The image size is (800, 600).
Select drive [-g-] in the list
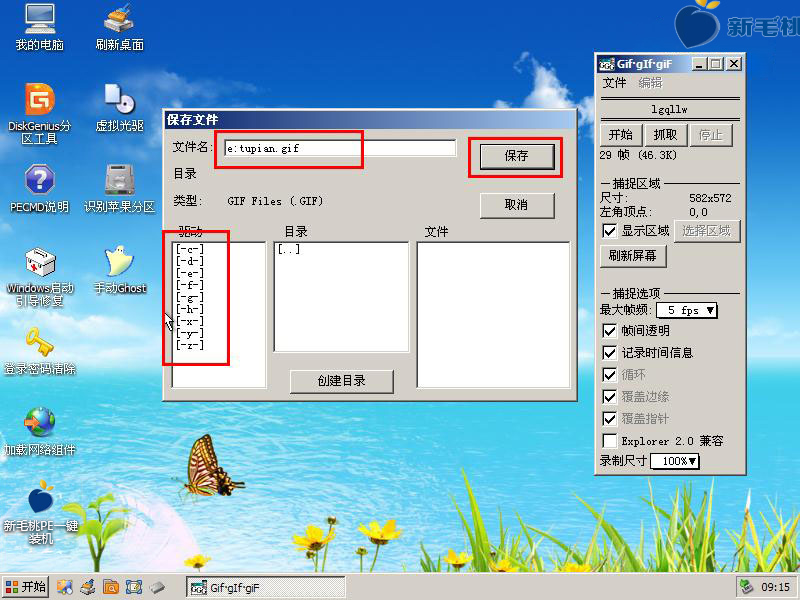pos(189,297)
